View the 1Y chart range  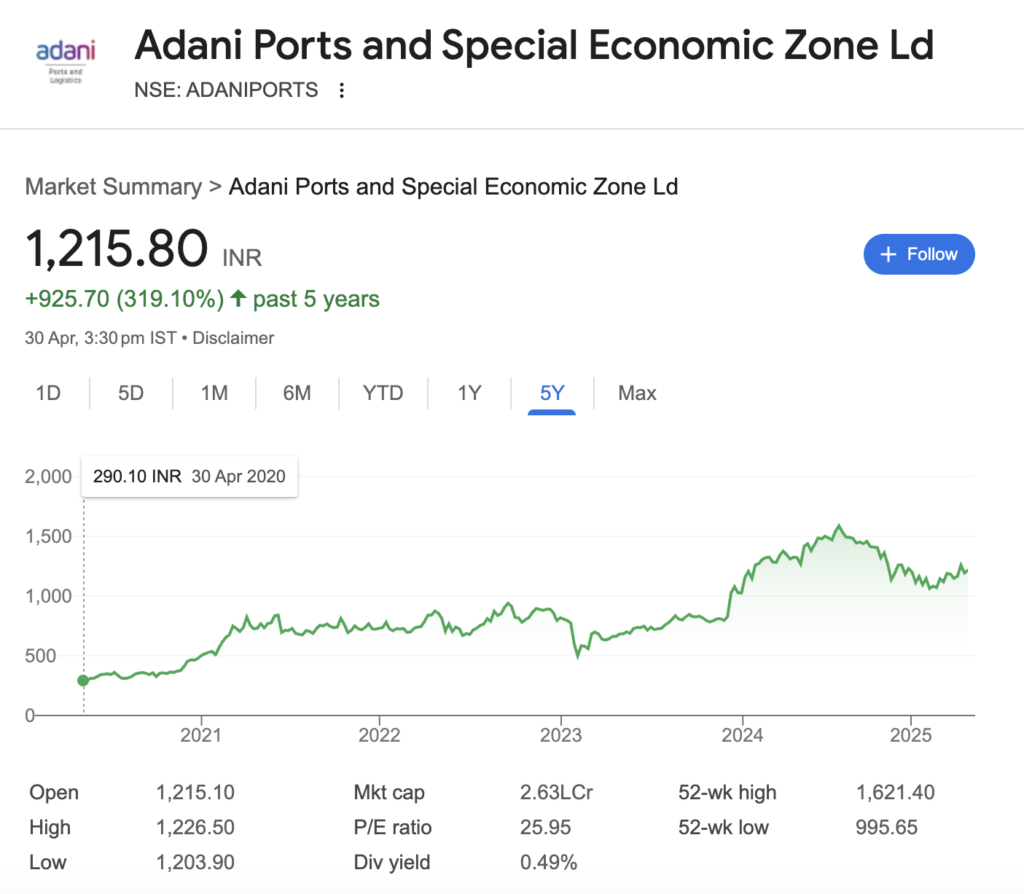(469, 393)
